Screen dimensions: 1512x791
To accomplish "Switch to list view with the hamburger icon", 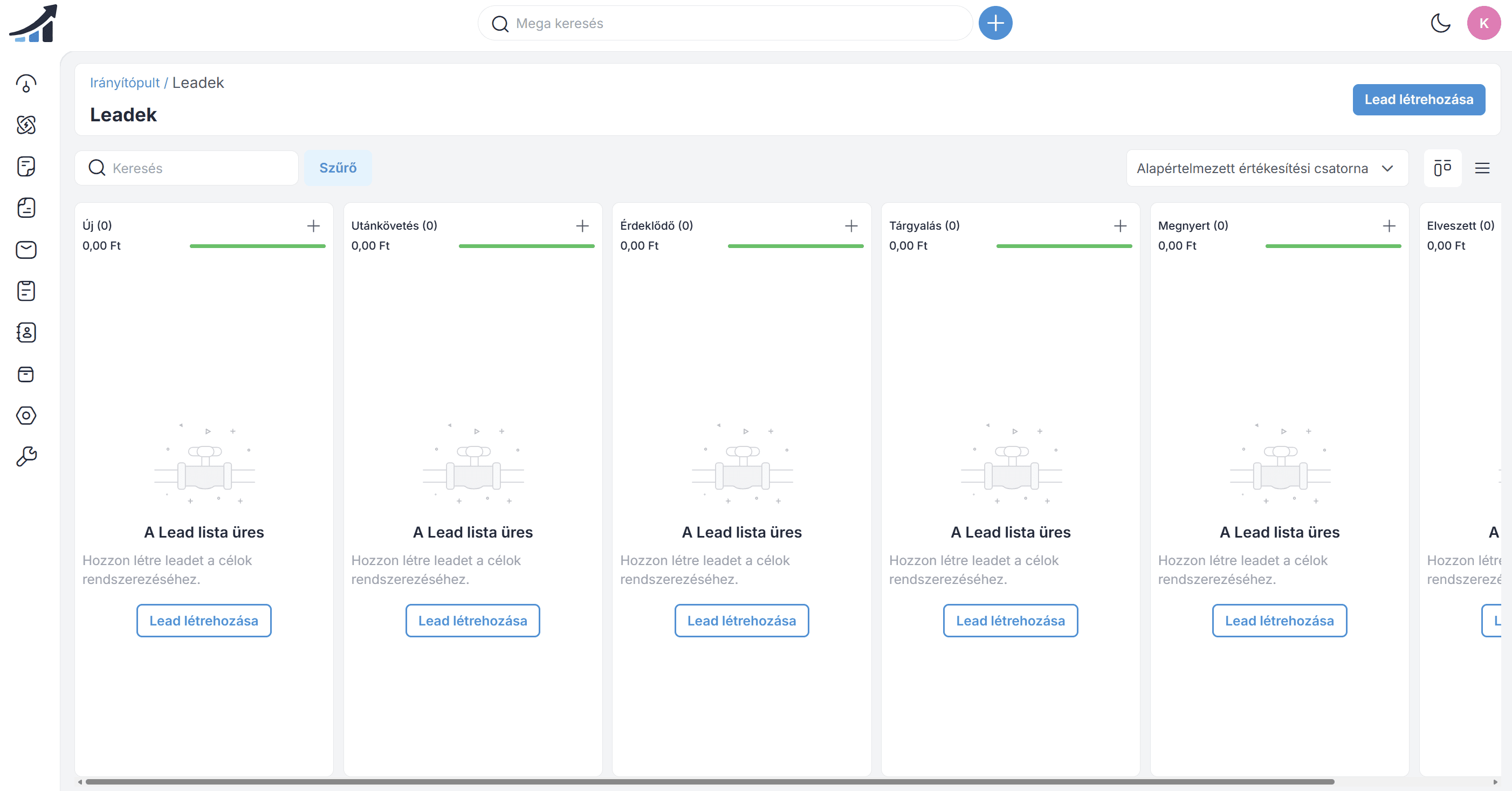I will click(x=1482, y=168).
